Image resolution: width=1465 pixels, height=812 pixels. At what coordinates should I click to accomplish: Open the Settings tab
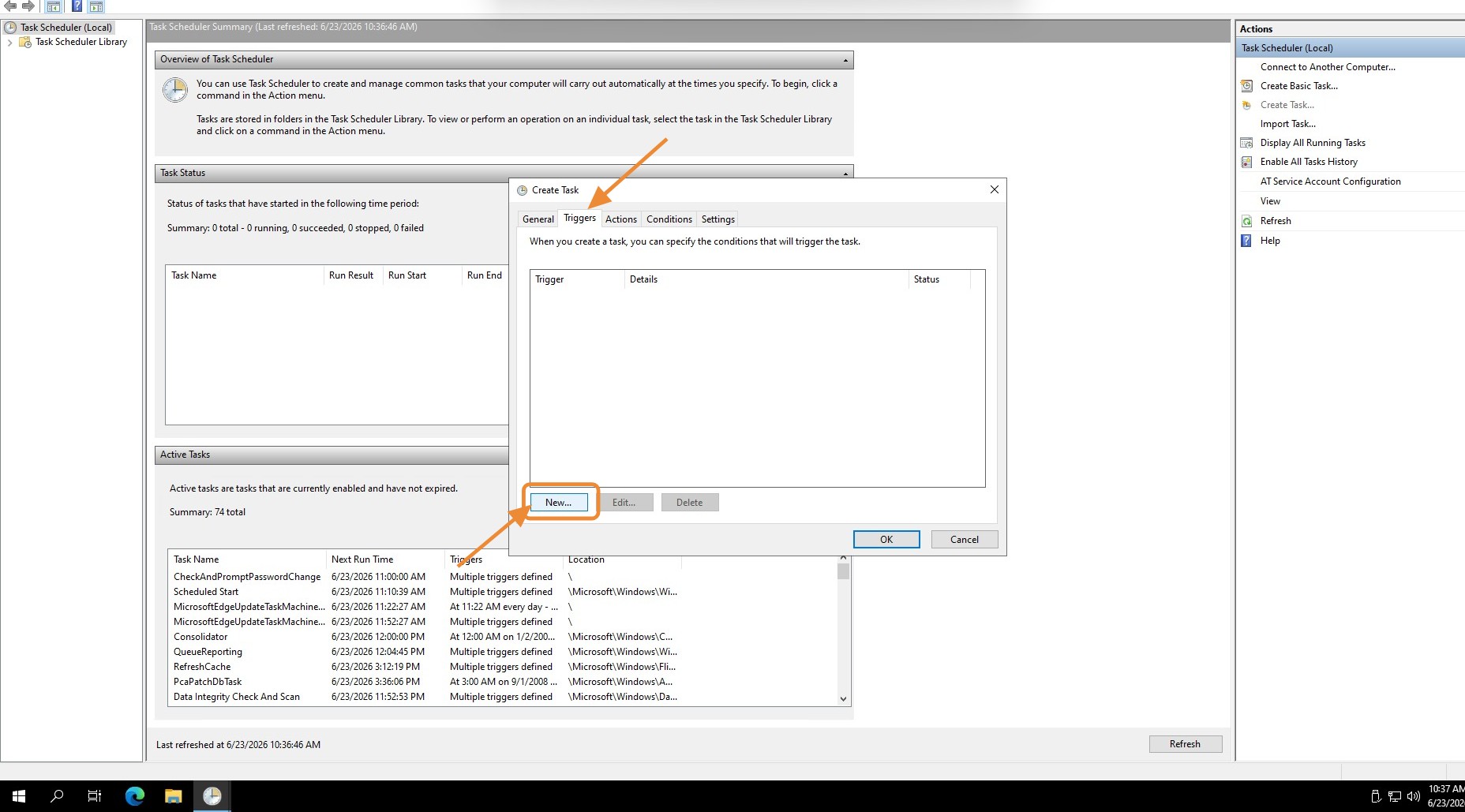[x=718, y=219]
